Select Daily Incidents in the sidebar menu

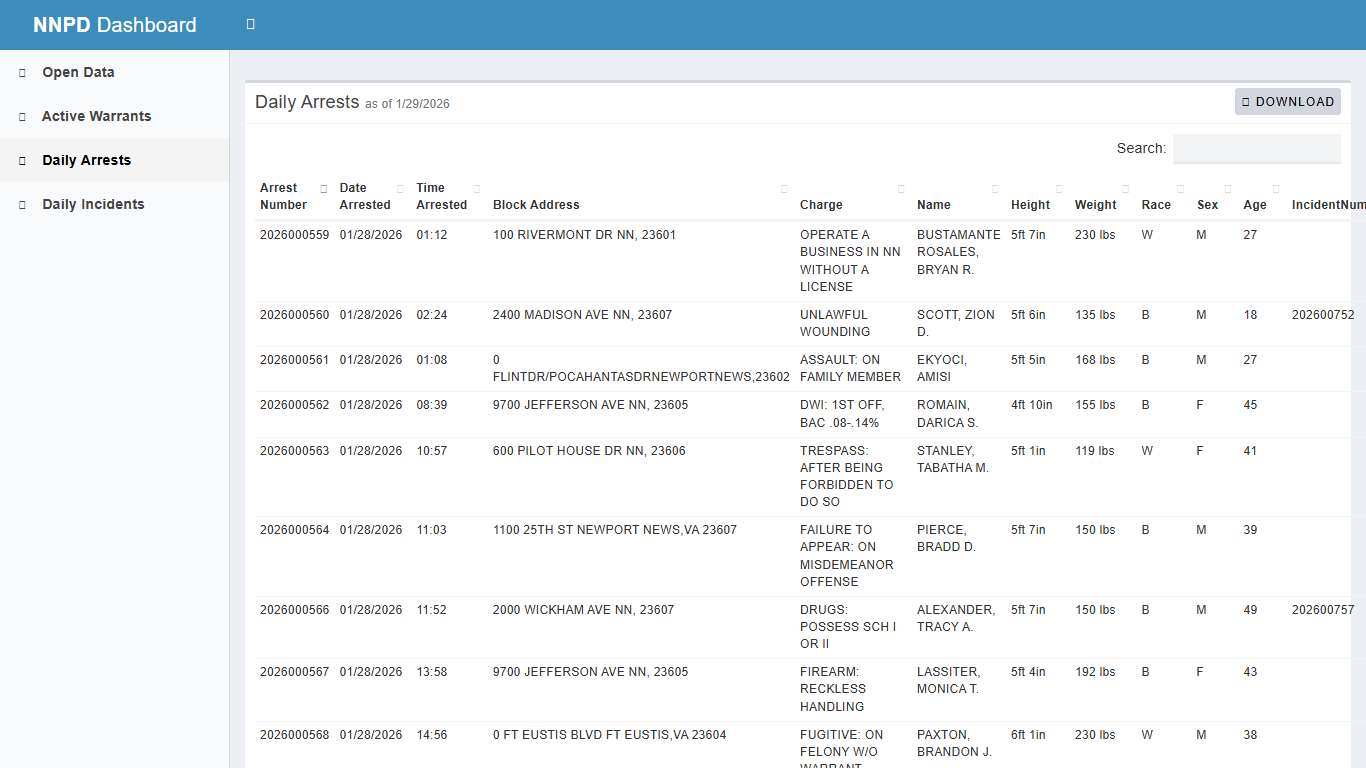tap(91, 204)
